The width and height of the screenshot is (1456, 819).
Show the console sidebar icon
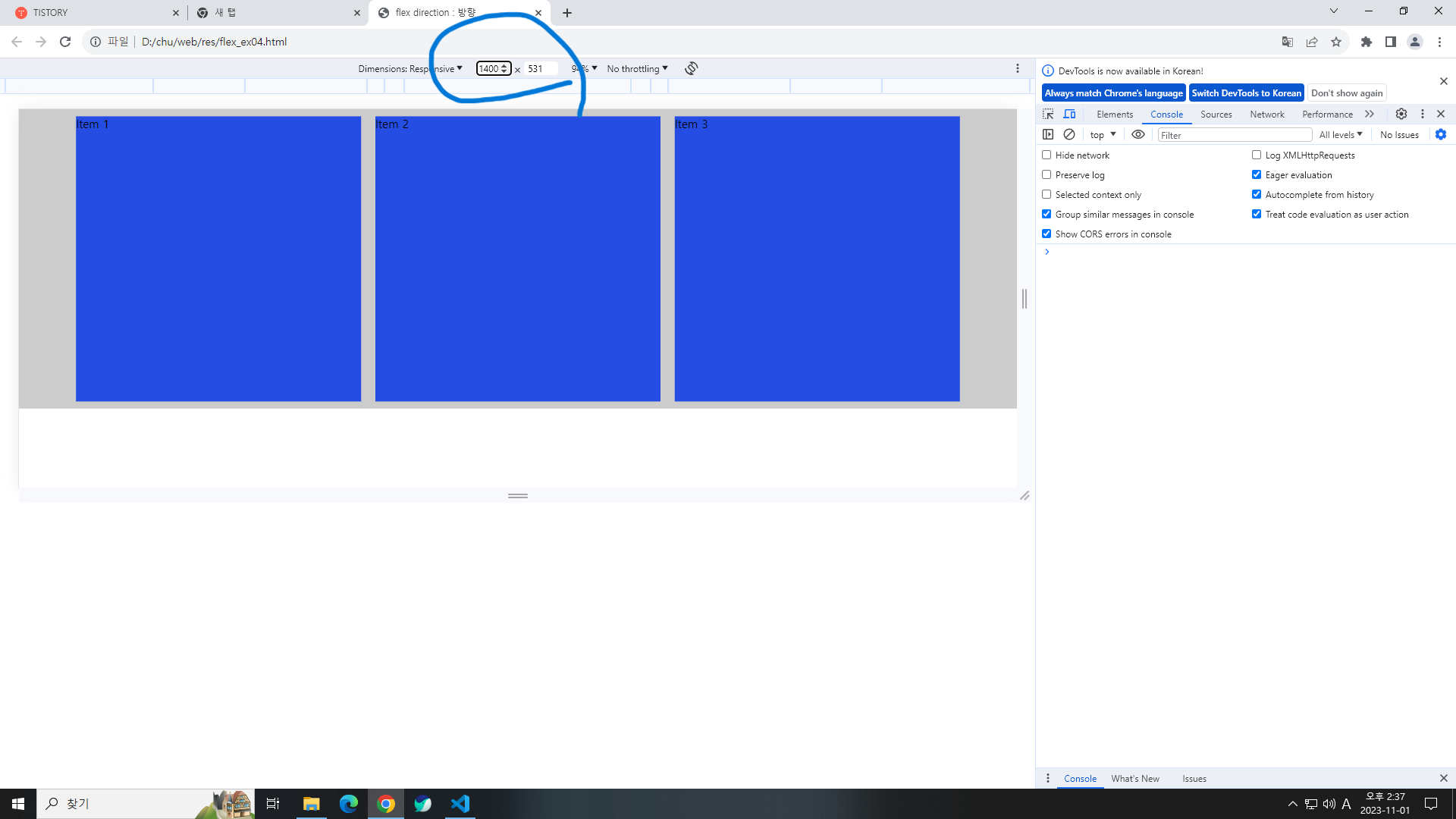(x=1048, y=134)
